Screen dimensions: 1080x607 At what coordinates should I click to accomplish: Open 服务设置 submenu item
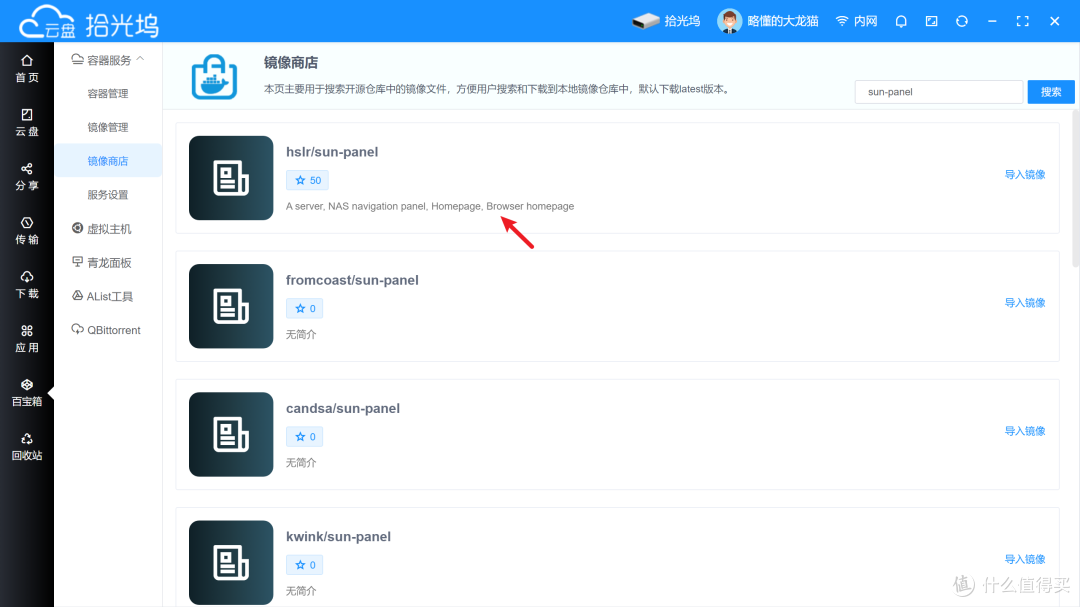(108, 195)
